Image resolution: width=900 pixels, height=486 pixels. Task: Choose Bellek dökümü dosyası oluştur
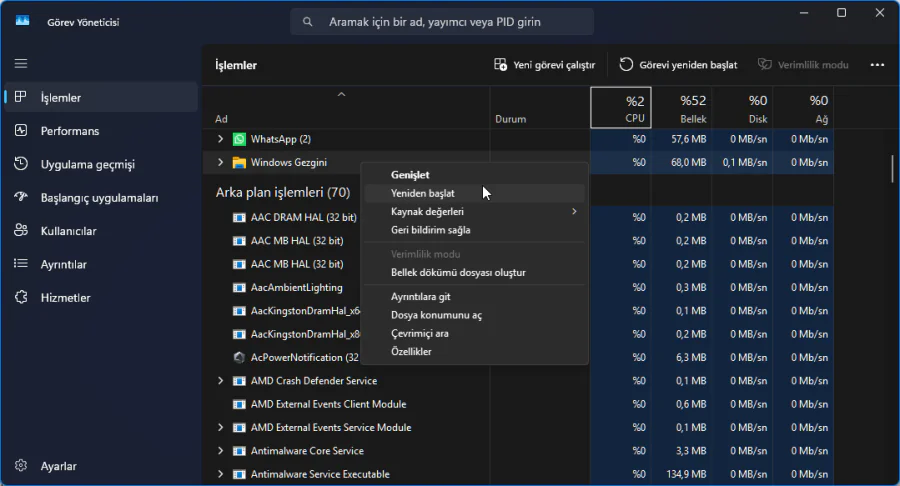[x=474, y=273]
